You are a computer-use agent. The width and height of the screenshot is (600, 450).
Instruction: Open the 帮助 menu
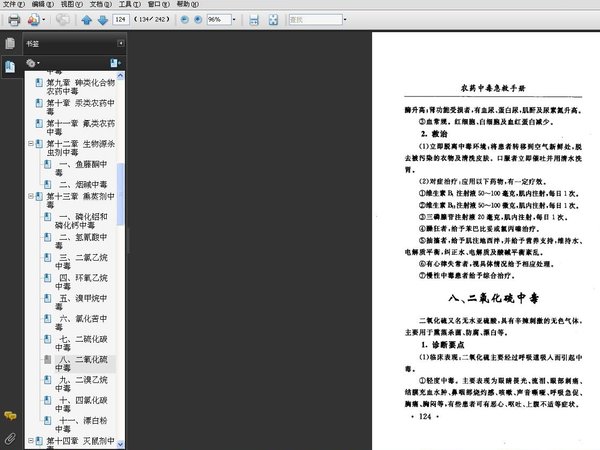[x=188, y=4]
